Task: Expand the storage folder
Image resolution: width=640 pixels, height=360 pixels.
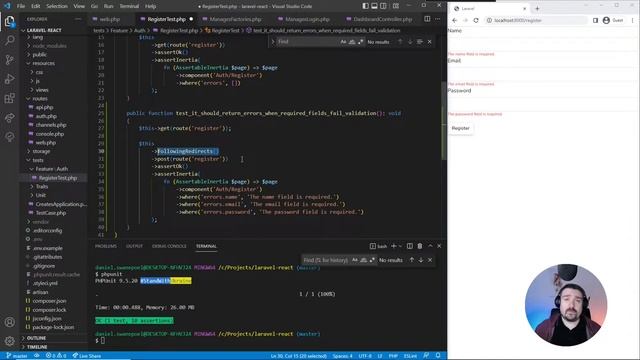Action: point(41,151)
